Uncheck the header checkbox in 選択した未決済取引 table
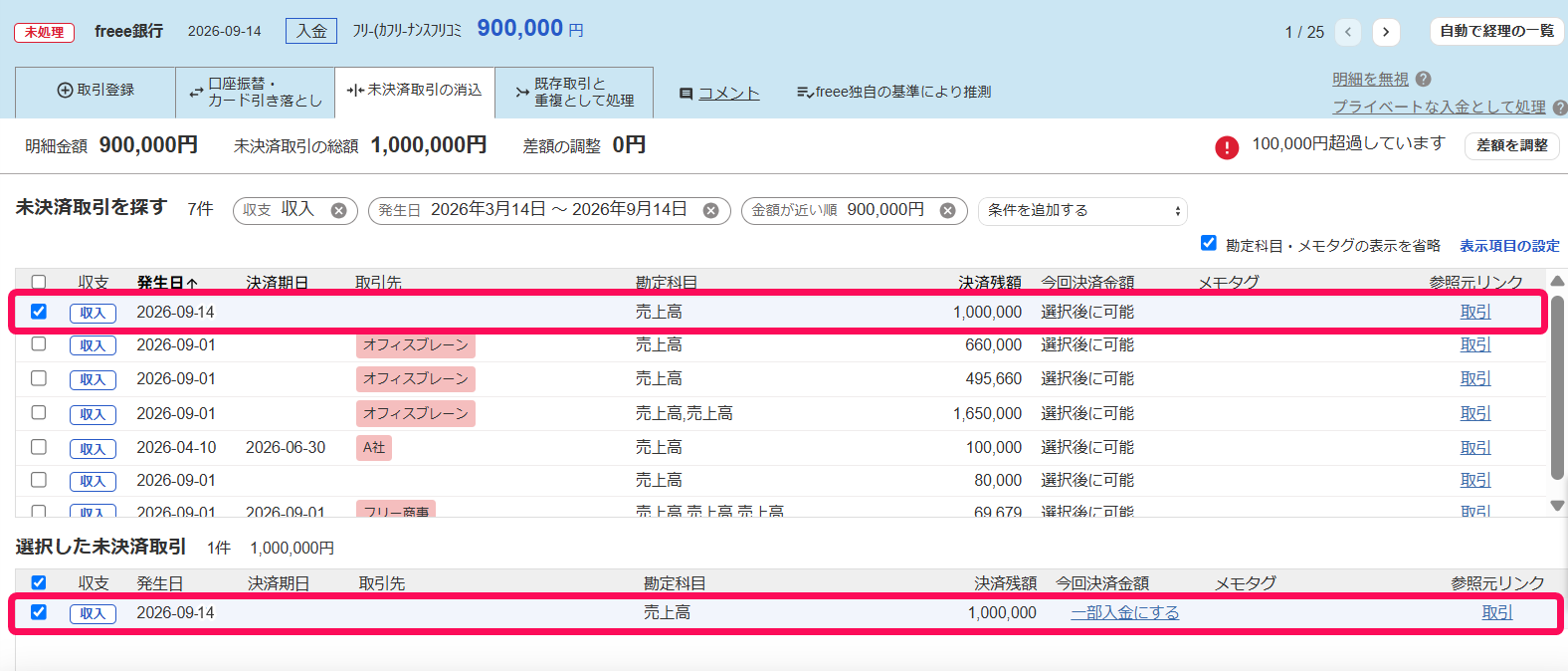This screenshot has width=1568, height=671. (x=39, y=582)
